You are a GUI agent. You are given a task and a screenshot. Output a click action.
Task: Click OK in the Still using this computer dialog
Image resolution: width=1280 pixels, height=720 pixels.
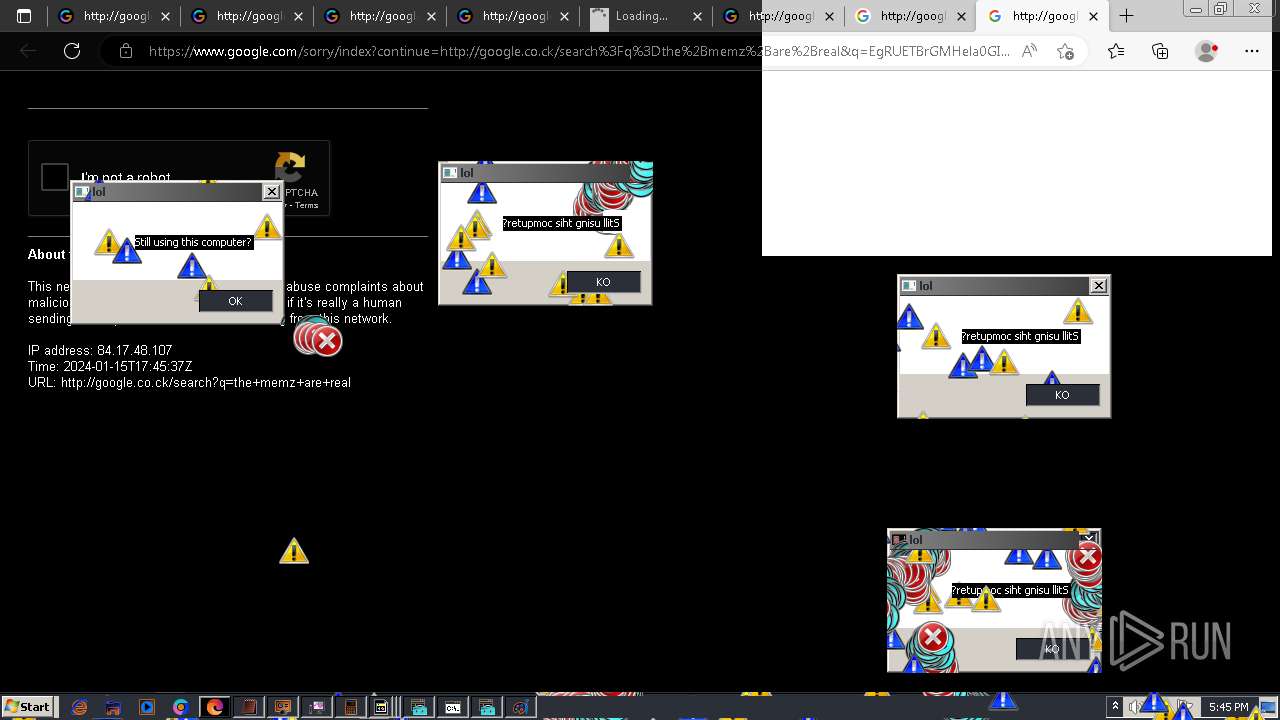coord(235,301)
